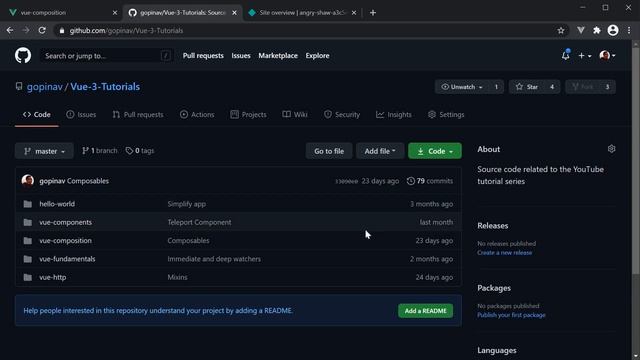Open GitHub home via Octocat logo
640x360 pixels.
coord(23,56)
